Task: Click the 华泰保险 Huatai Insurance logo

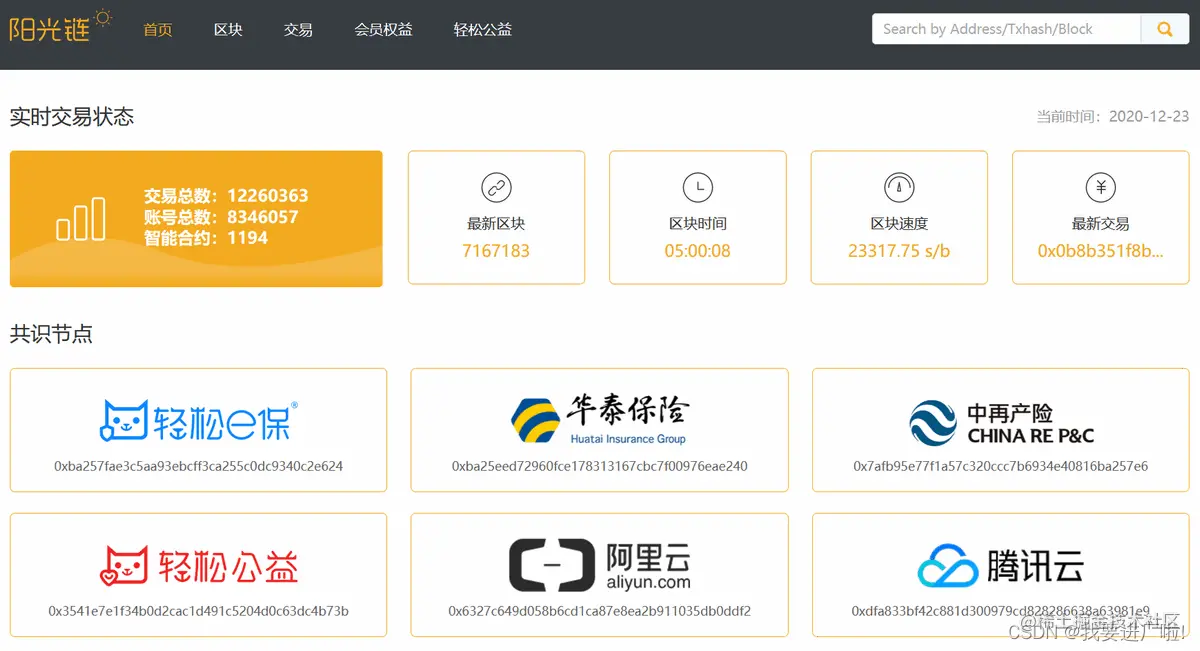Action: [599, 419]
